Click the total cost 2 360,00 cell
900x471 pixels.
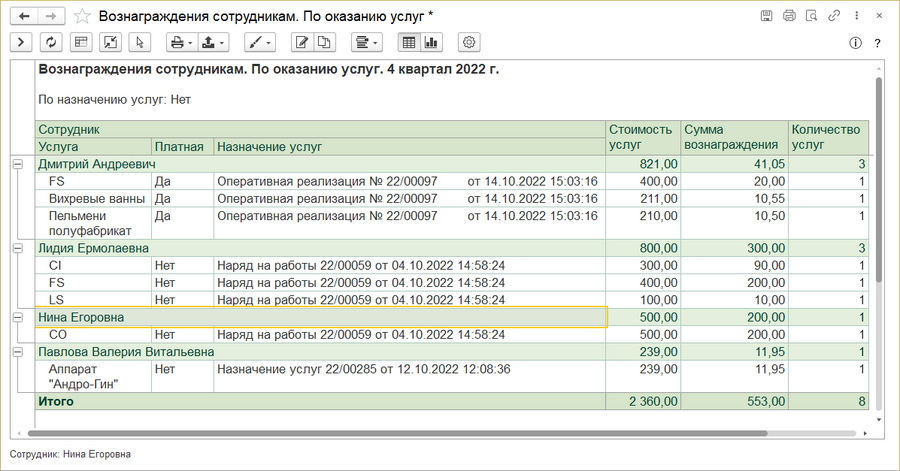click(643, 402)
